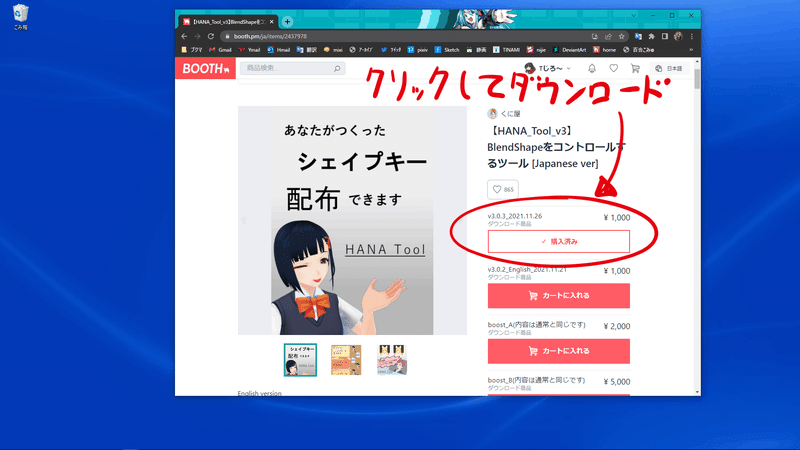Click the browser forward arrow
This screenshot has width=800, height=450.
point(197,36)
